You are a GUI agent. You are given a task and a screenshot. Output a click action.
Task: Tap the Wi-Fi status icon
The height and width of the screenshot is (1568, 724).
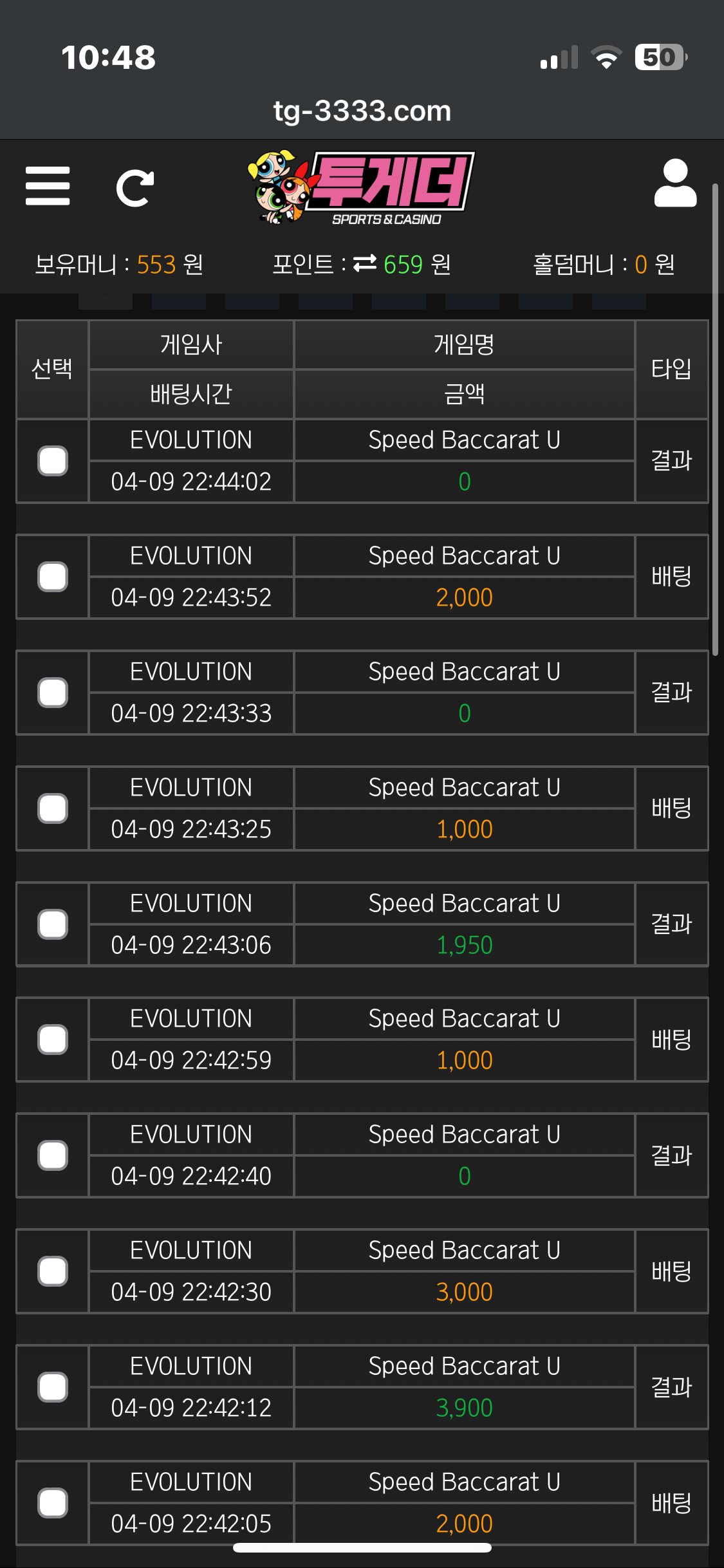(606, 57)
